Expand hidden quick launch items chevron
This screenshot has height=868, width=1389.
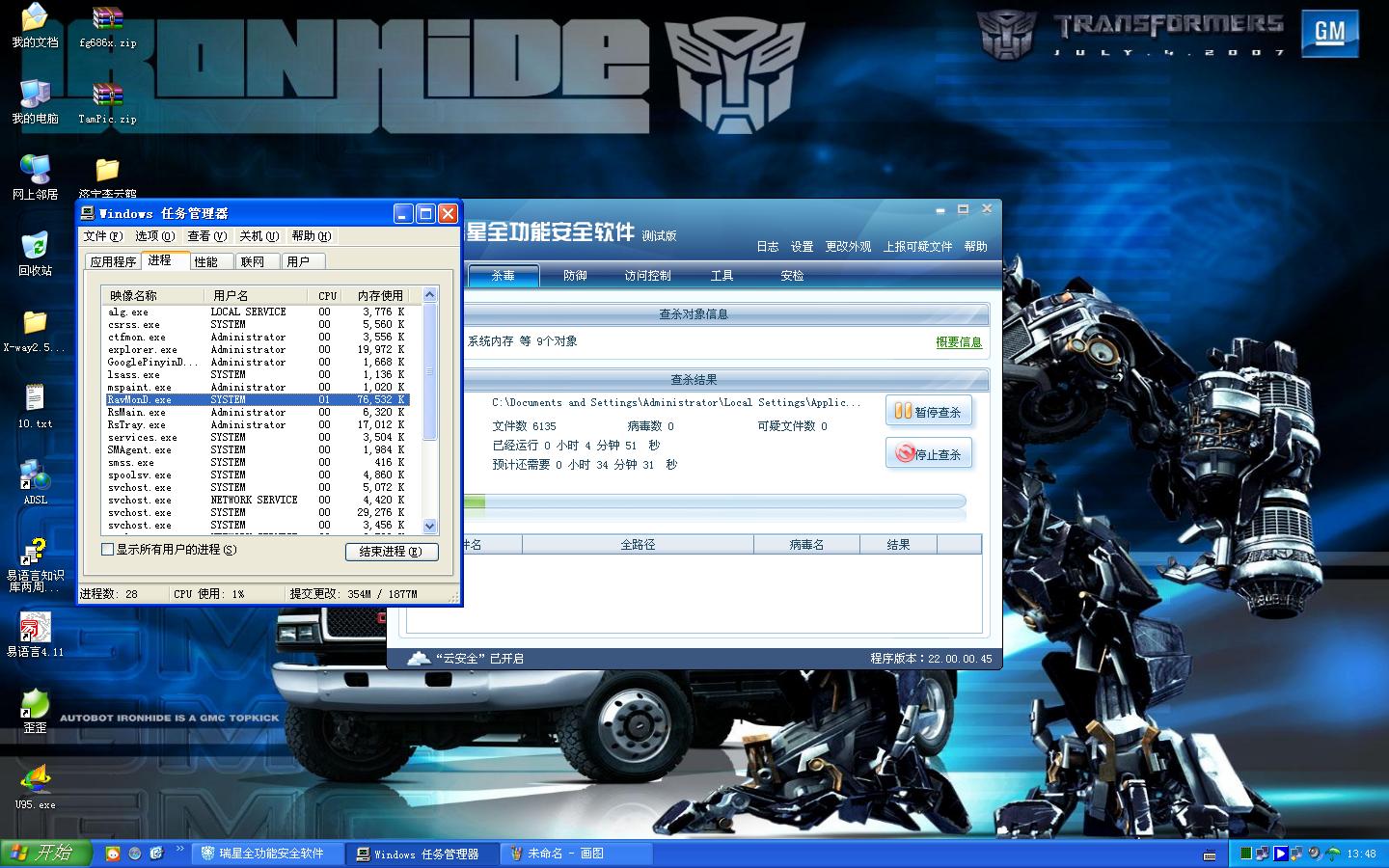click(179, 850)
